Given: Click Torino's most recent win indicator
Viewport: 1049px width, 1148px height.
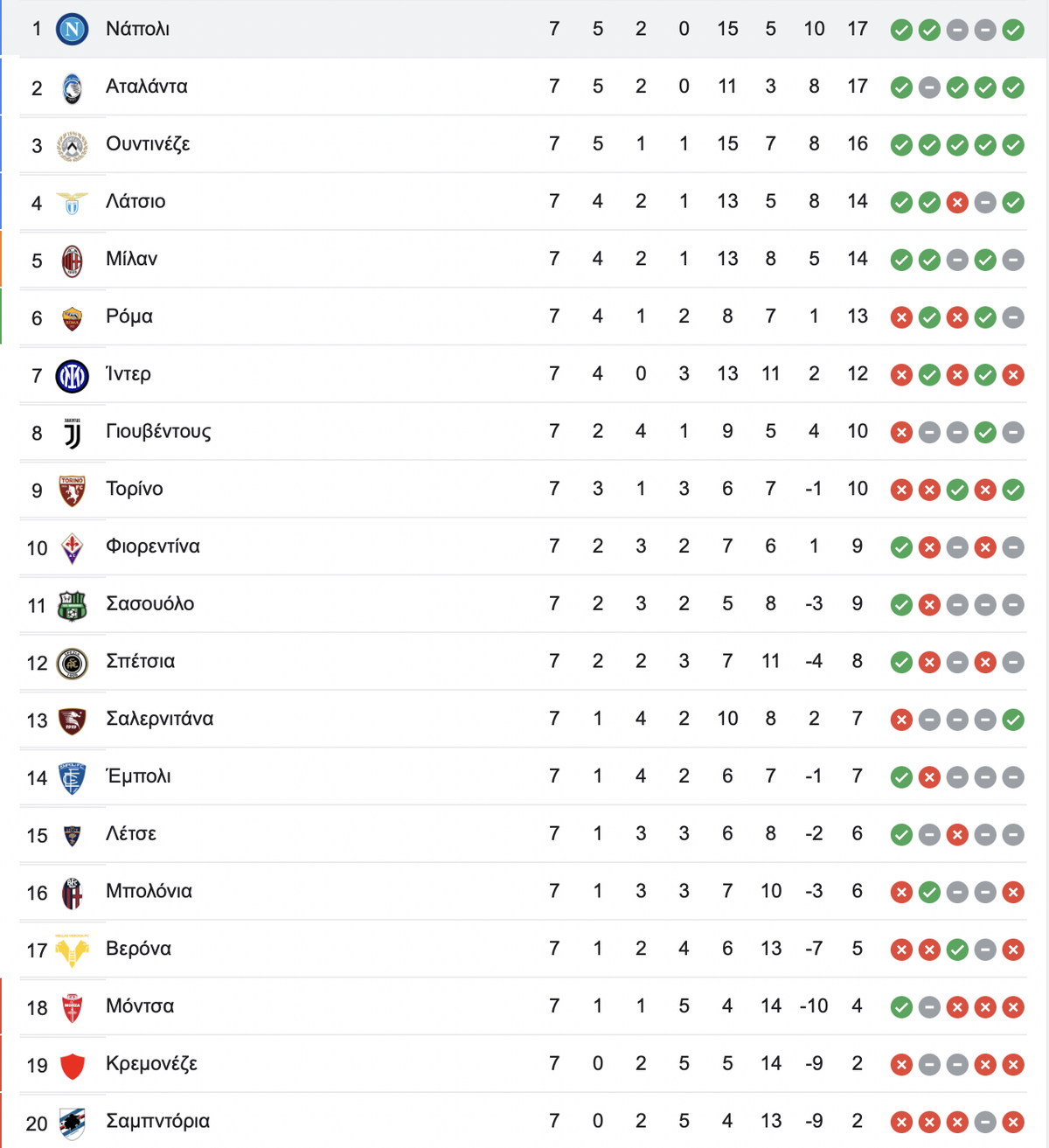Looking at the screenshot, I should point(1013,491).
